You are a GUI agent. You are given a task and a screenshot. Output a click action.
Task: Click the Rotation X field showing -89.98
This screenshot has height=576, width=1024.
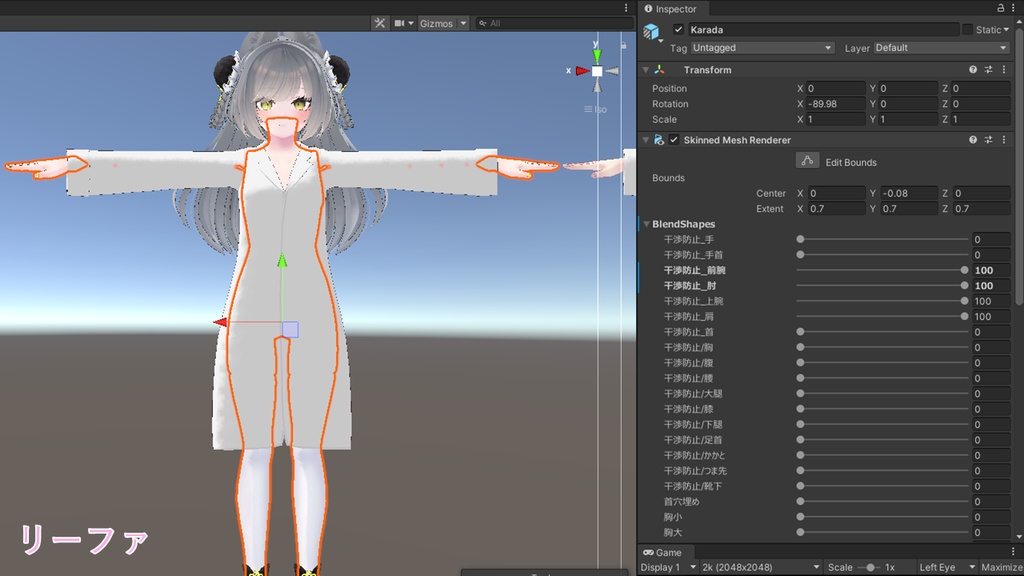tap(835, 104)
